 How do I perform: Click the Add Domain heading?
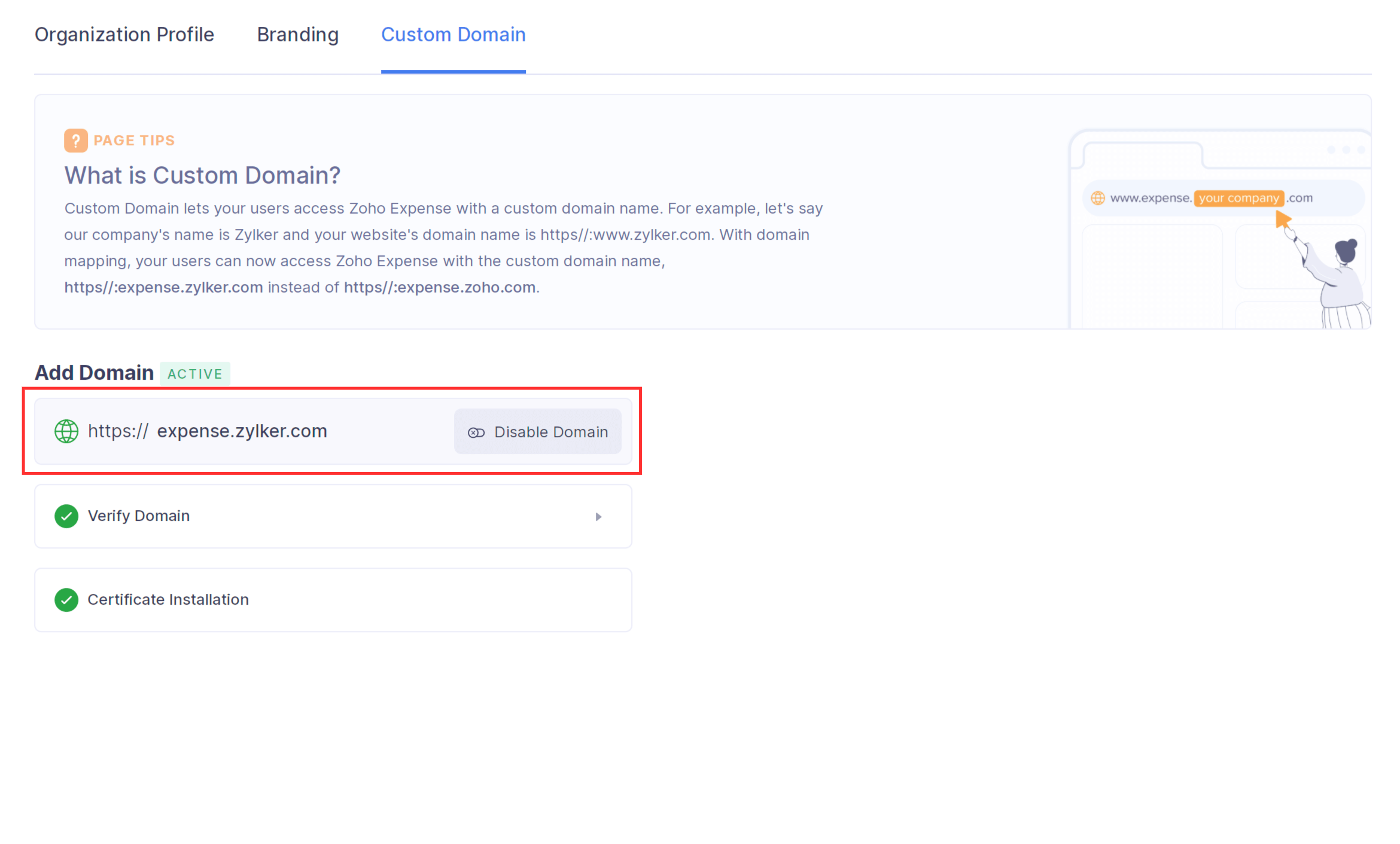tap(93, 372)
